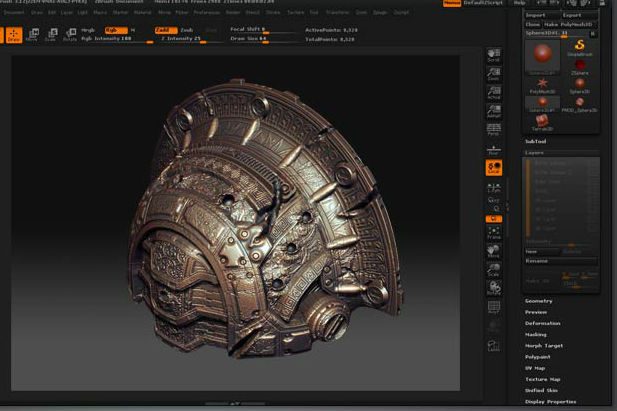Click the Actual size icon
The height and width of the screenshot is (411, 617).
coord(494,93)
